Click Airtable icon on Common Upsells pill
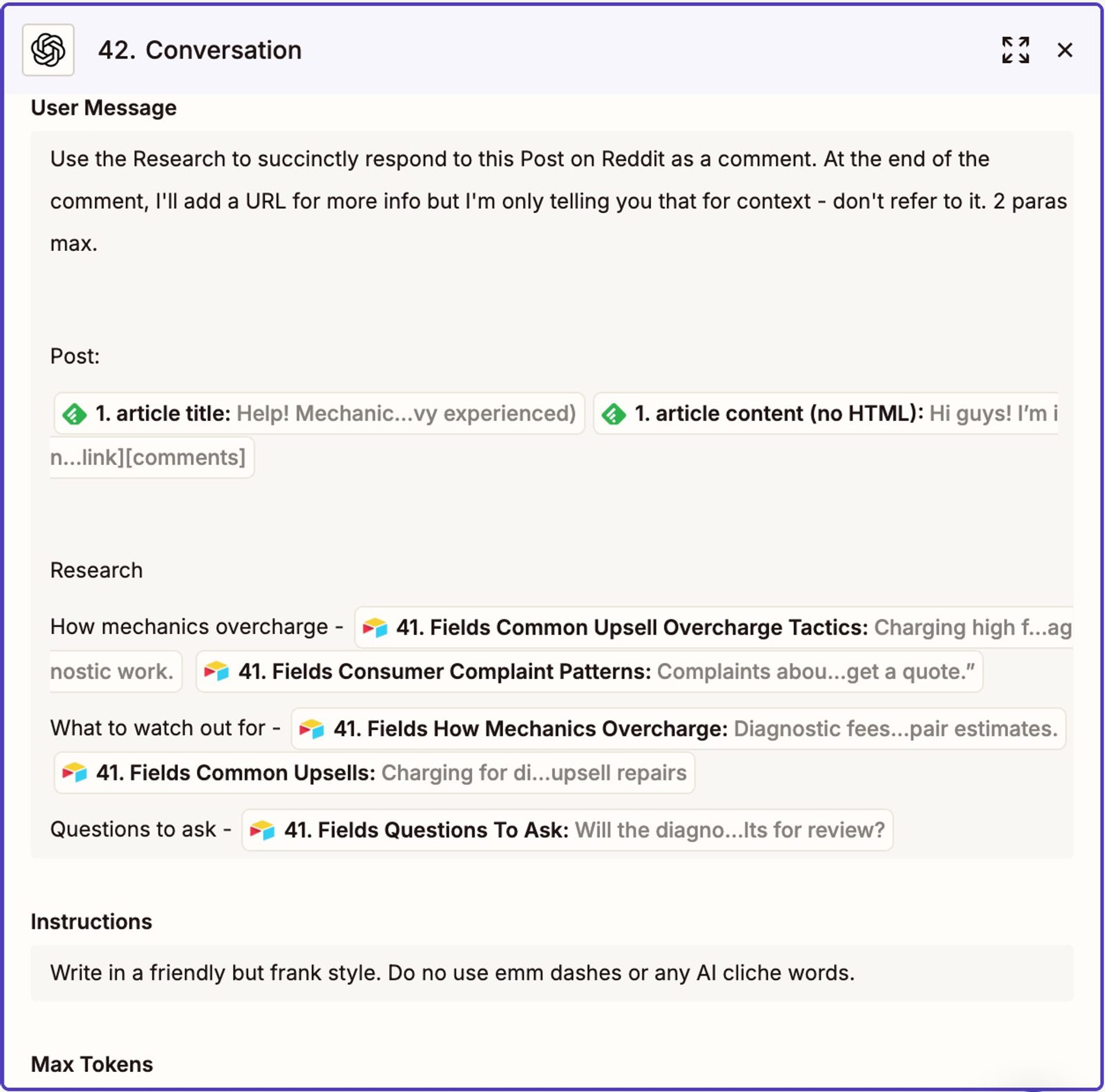 coord(75,773)
